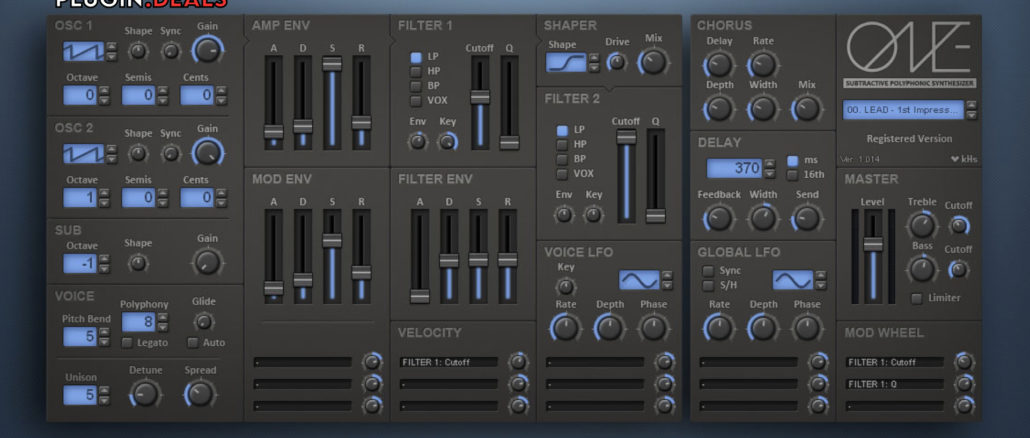Viewport: 1030px width, 438px height.
Task: Click the Amp Env Sustain slider
Action: pyautogui.click(x=332, y=102)
